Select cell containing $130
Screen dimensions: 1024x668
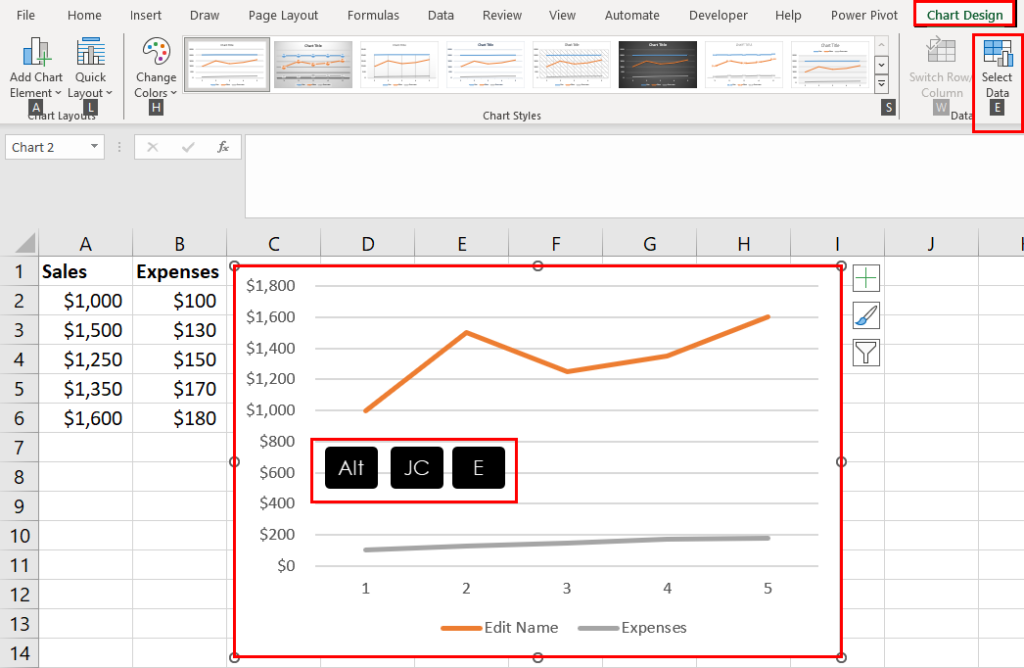(180, 330)
